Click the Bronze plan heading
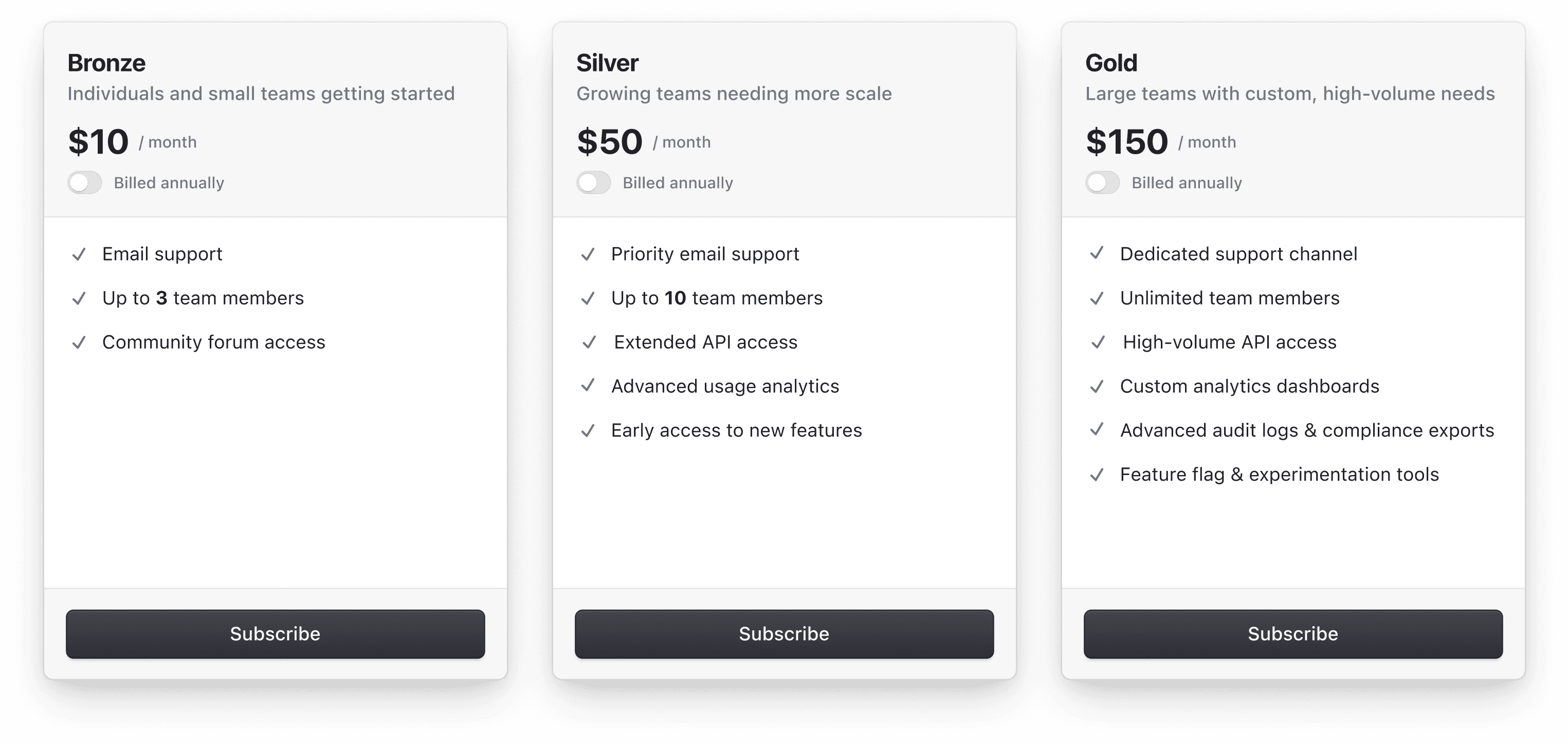 click(106, 62)
